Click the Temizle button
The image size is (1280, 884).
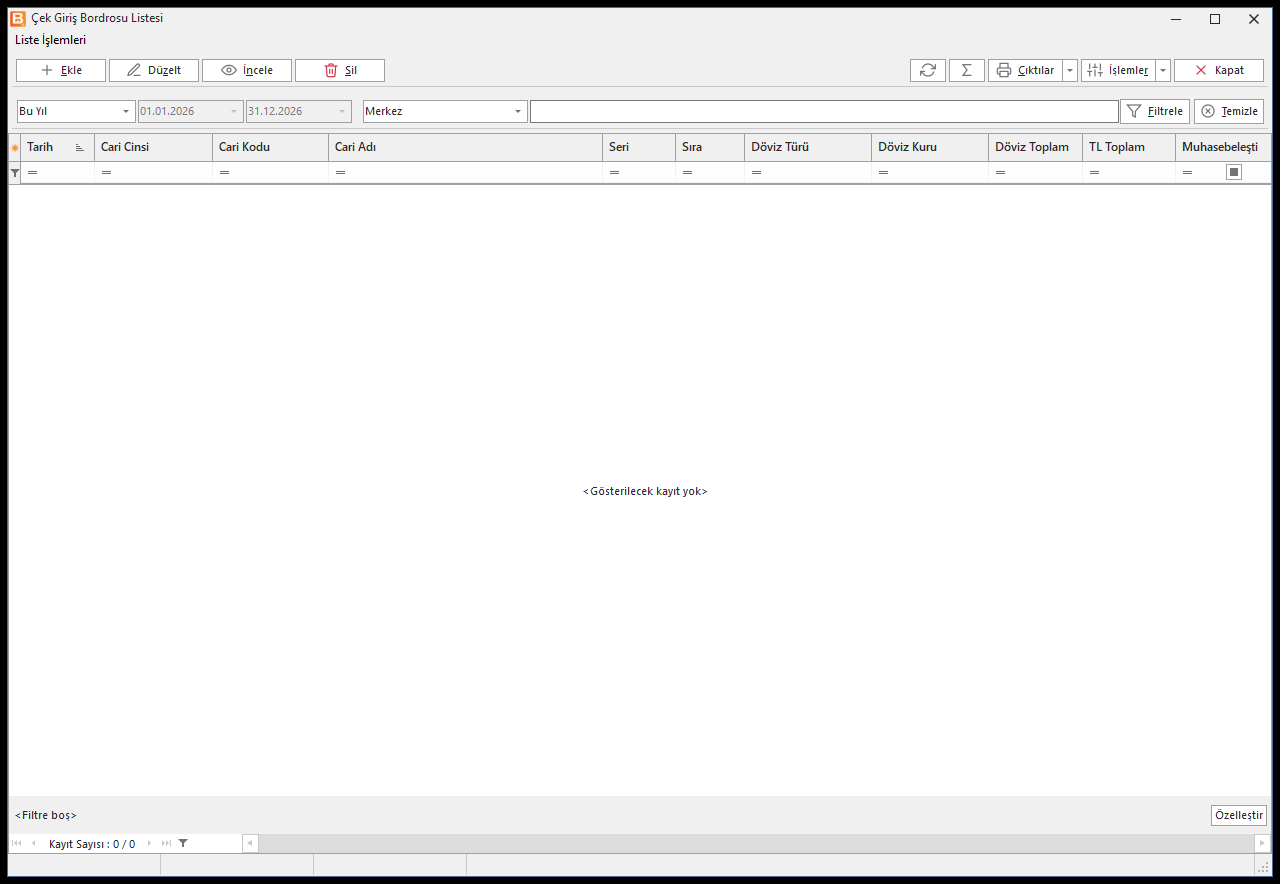tap(1229, 111)
